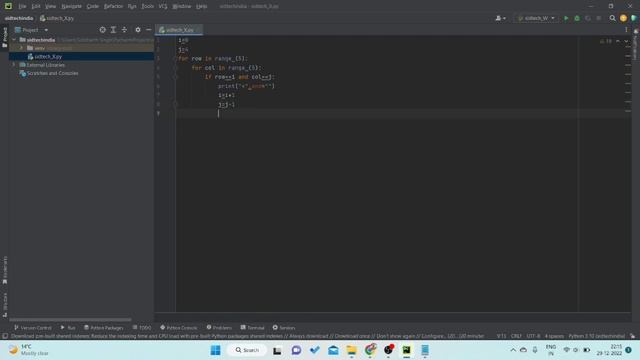Open the user account icon menu
This screenshot has width=640, height=360.
(x=500, y=18)
